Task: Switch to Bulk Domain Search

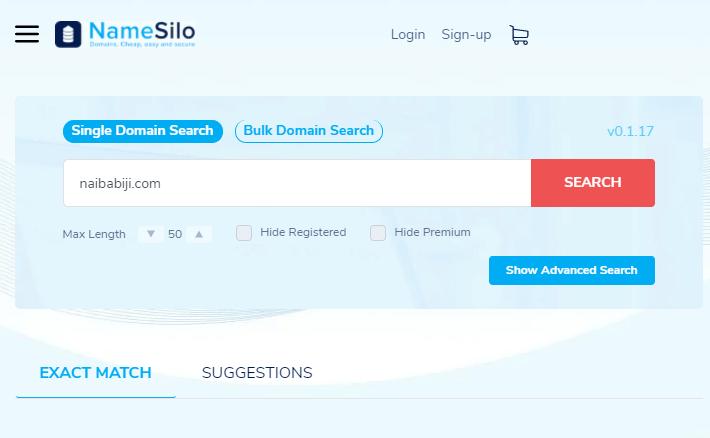Action: coord(309,131)
